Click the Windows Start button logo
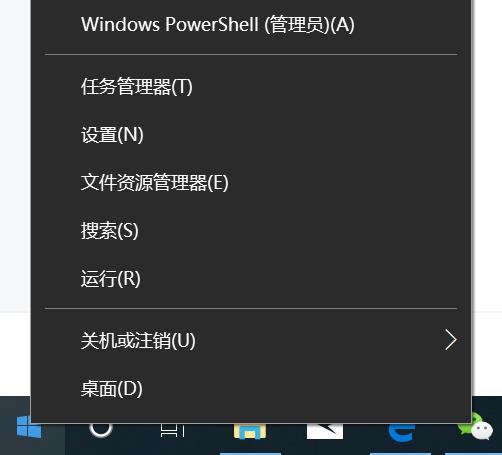The width and height of the screenshot is (502, 455). pos(28,427)
